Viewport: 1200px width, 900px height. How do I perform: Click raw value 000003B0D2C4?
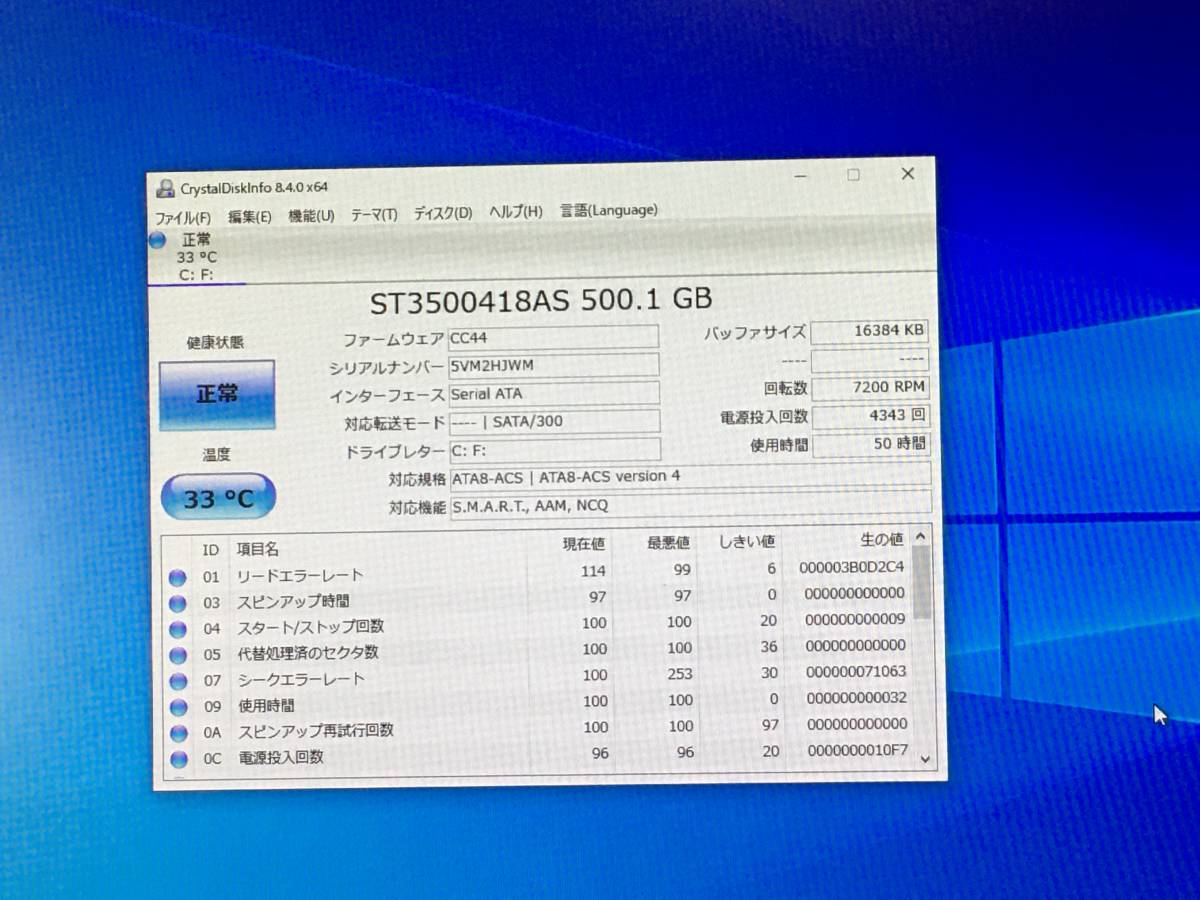point(852,567)
